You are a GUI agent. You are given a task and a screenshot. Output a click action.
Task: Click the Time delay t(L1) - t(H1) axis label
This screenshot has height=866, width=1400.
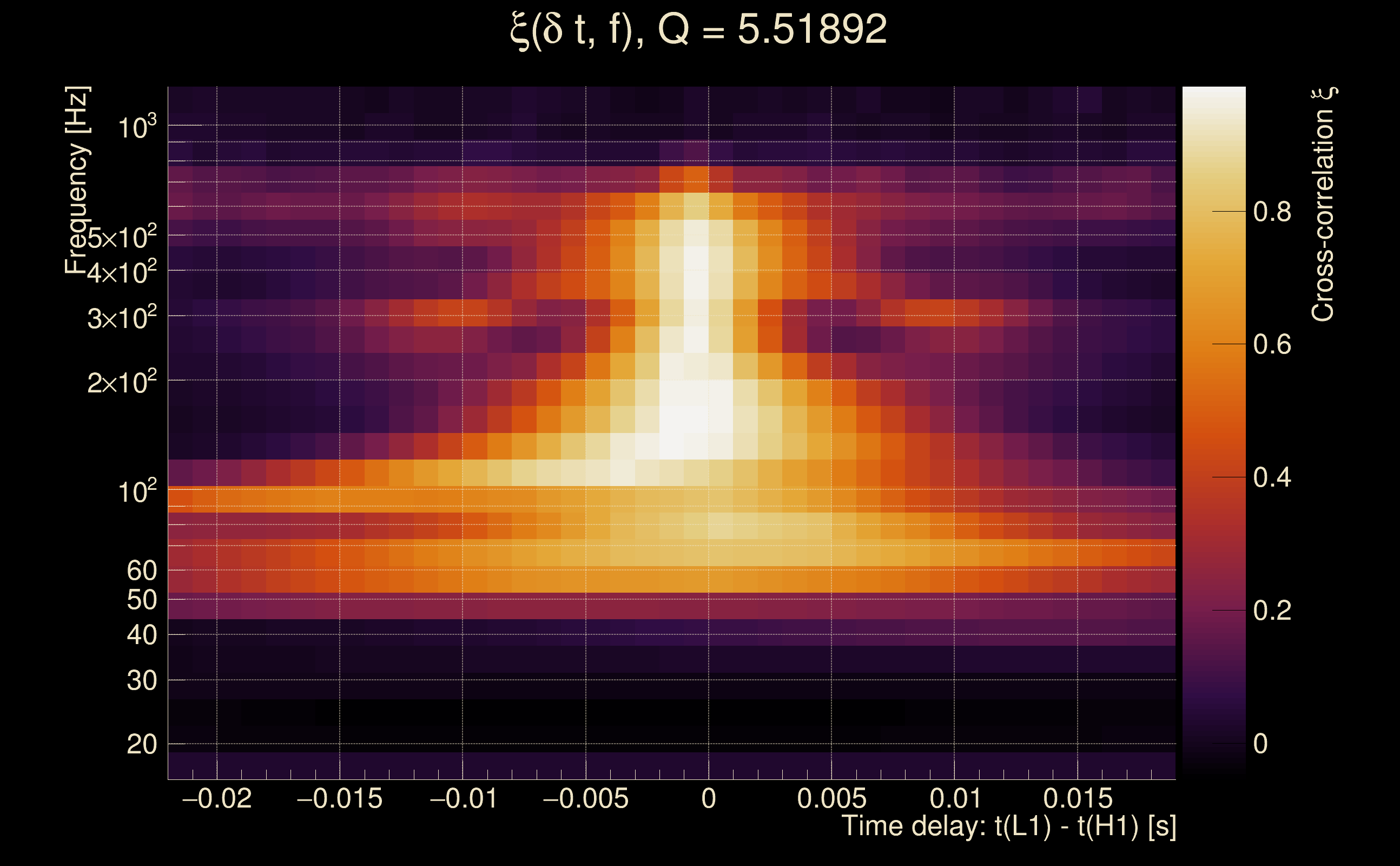click(x=1008, y=826)
